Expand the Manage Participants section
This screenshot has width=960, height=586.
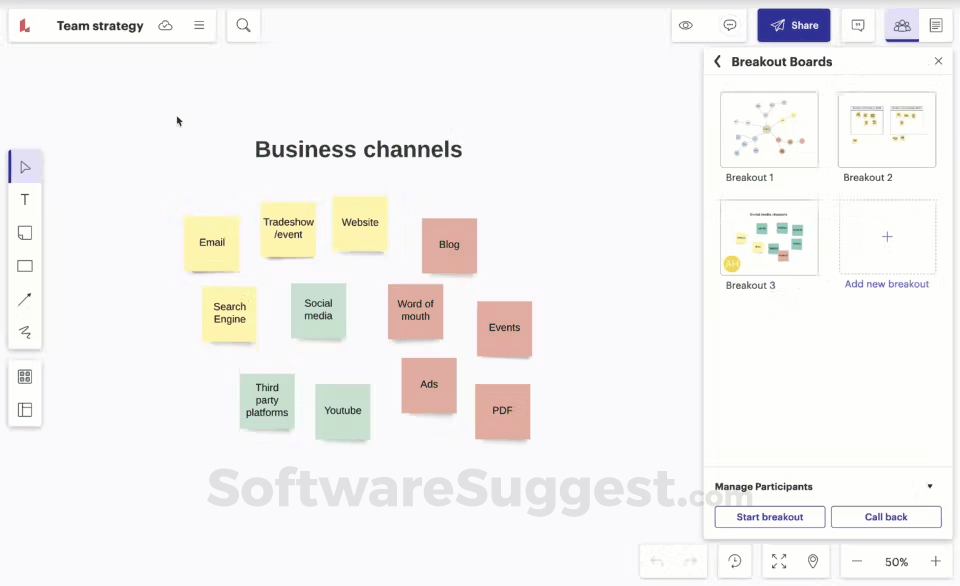click(x=930, y=486)
